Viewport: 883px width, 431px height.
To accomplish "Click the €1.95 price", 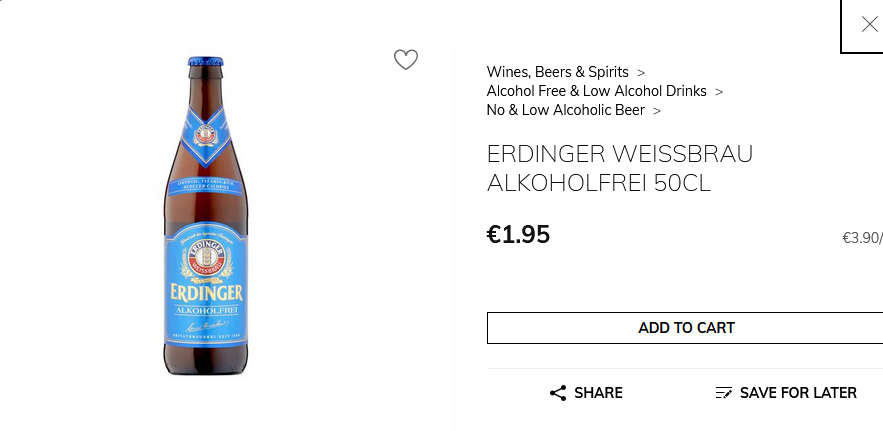I will 518,235.
